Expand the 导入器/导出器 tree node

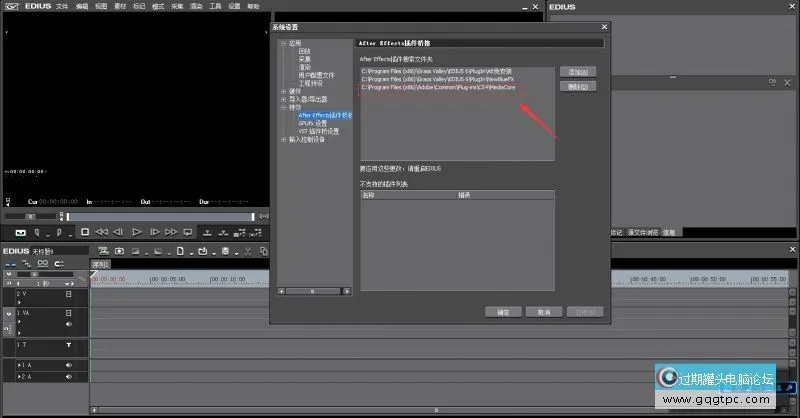[284, 99]
